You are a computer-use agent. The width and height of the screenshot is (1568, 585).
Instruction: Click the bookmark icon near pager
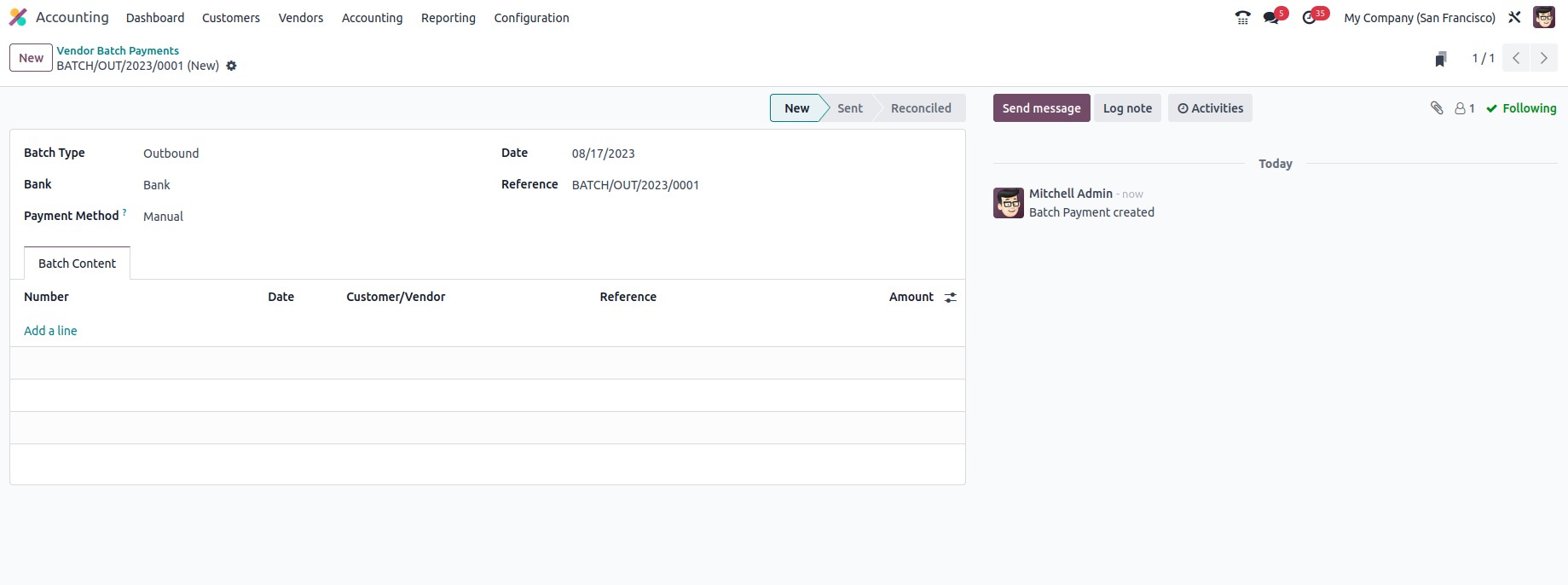[x=1441, y=59]
